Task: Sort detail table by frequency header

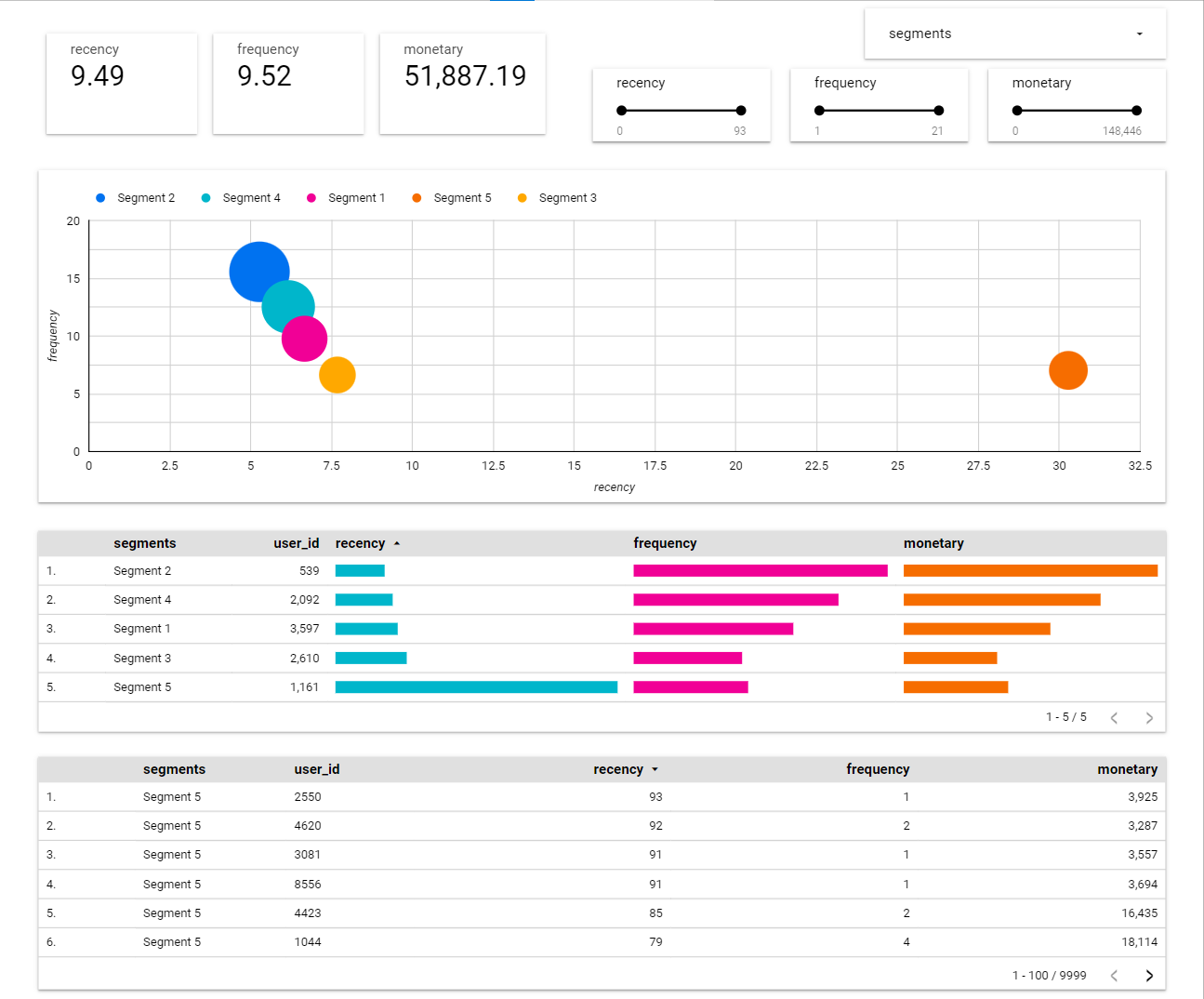Action: 878,769
